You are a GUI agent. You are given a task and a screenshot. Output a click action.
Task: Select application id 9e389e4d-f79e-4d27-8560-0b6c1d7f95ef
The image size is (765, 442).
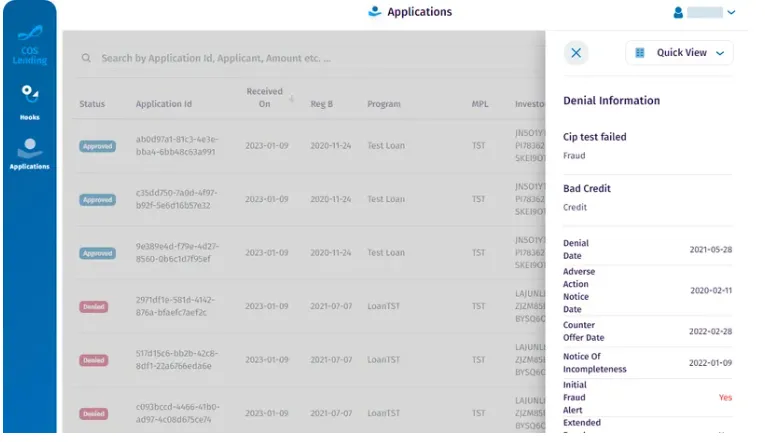177,252
